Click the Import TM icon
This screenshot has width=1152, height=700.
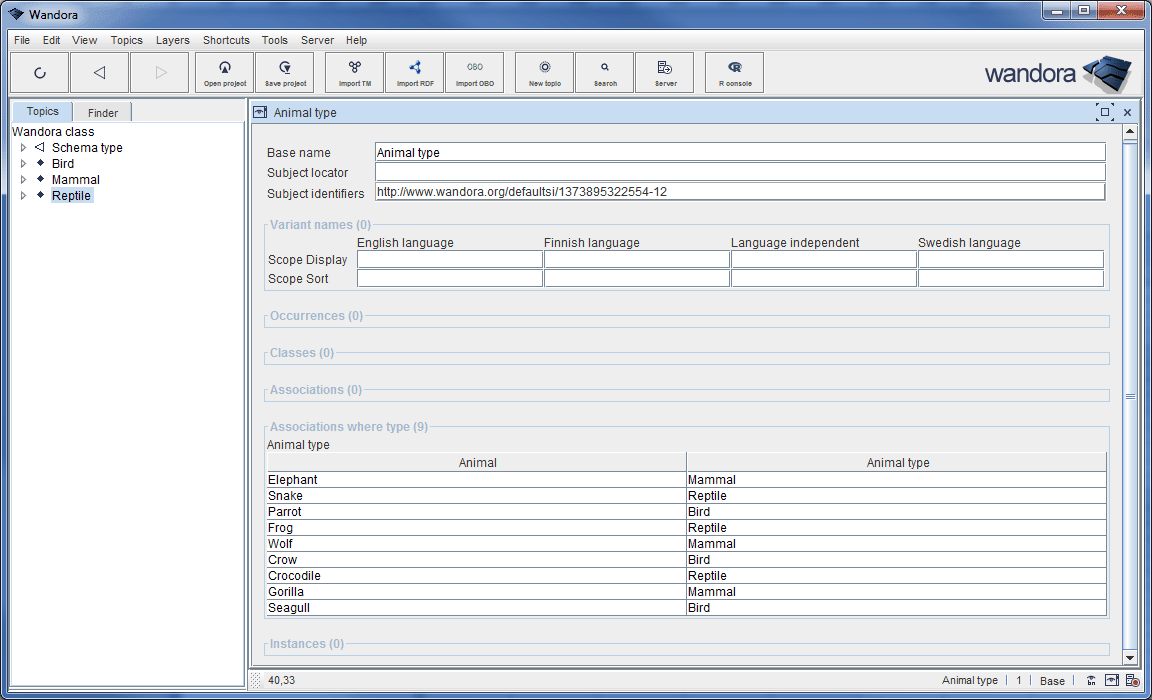355,72
